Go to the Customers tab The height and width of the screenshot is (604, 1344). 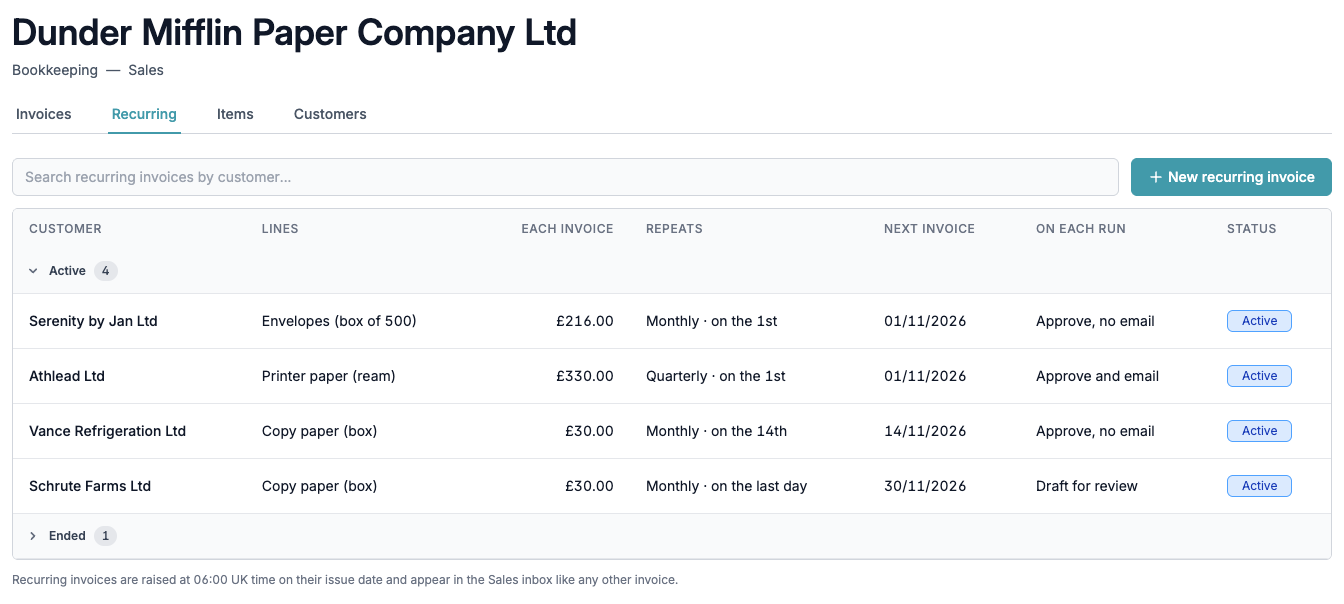(x=330, y=114)
